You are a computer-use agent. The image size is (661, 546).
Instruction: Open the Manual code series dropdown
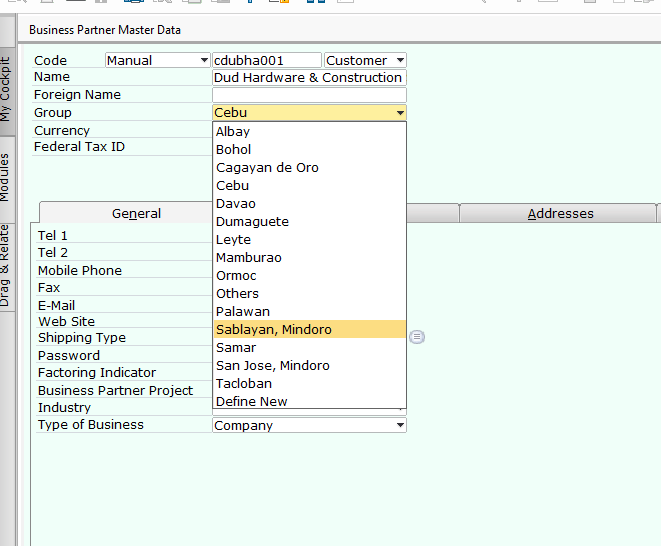click(204, 61)
